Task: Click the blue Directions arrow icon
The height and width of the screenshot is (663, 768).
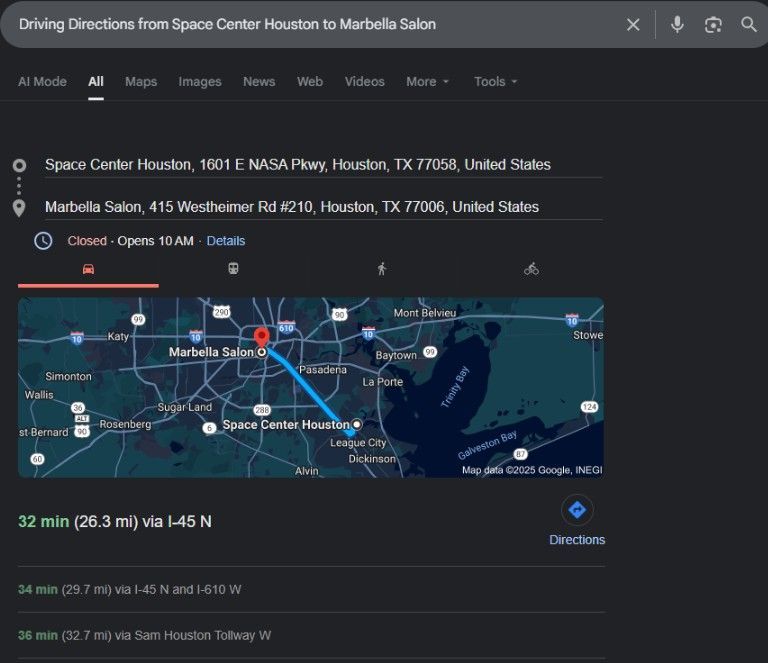Action: (577, 510)
